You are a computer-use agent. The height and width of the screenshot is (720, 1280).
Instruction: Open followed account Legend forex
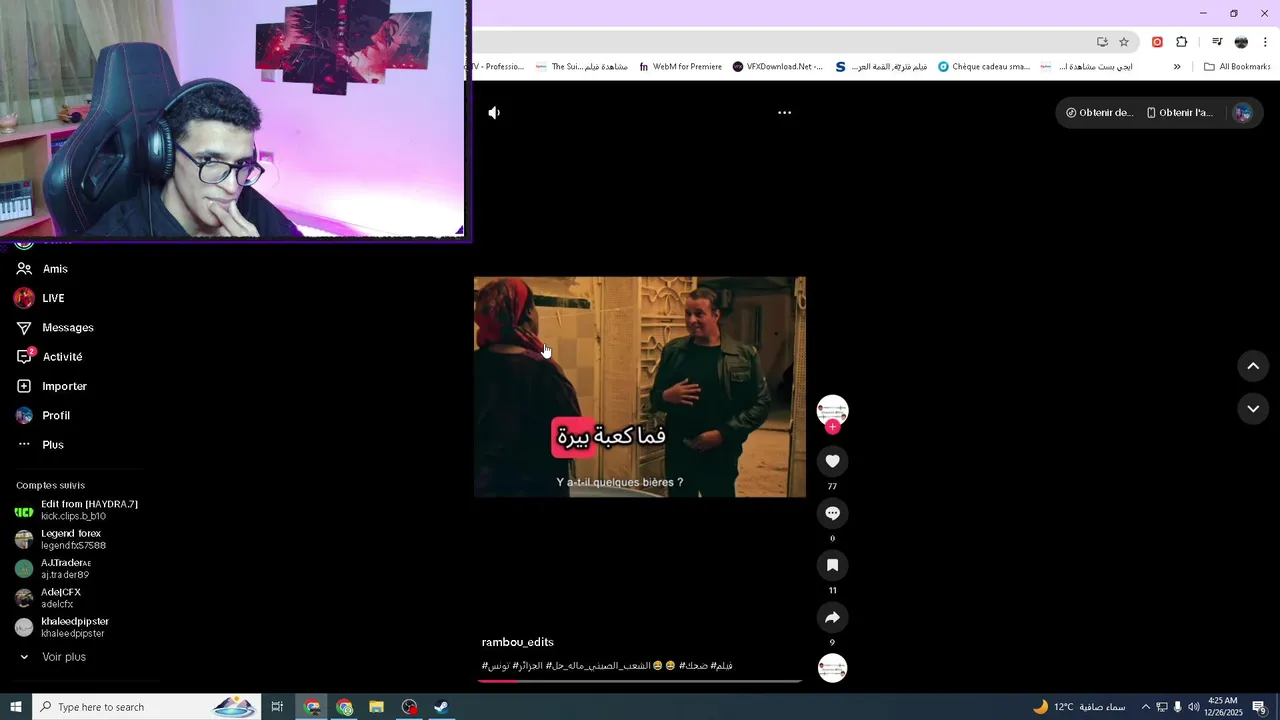click(x=62, y=539)
